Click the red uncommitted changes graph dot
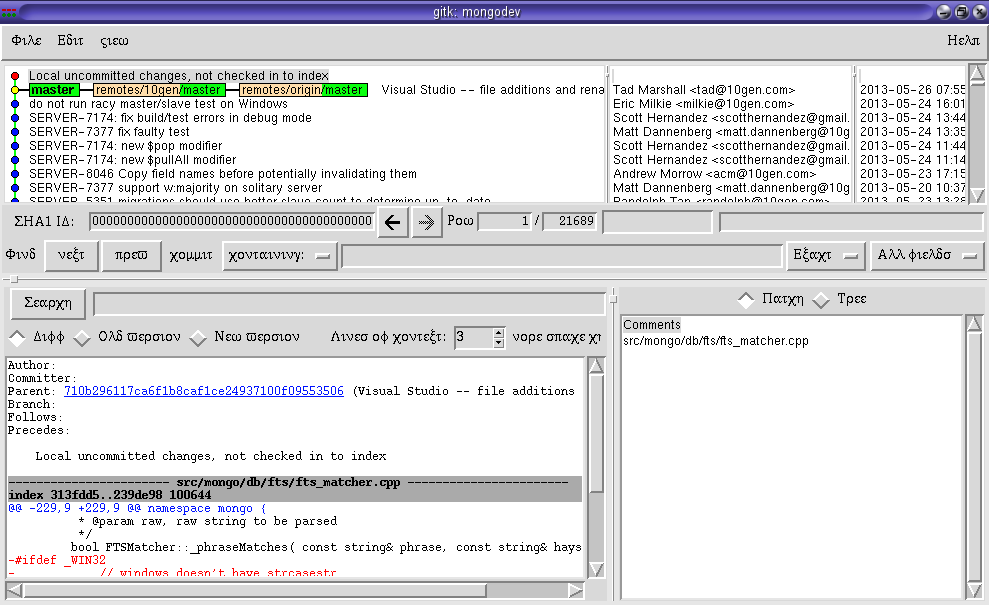This screenshot has width=989, height=605. (x=15, y=76)
